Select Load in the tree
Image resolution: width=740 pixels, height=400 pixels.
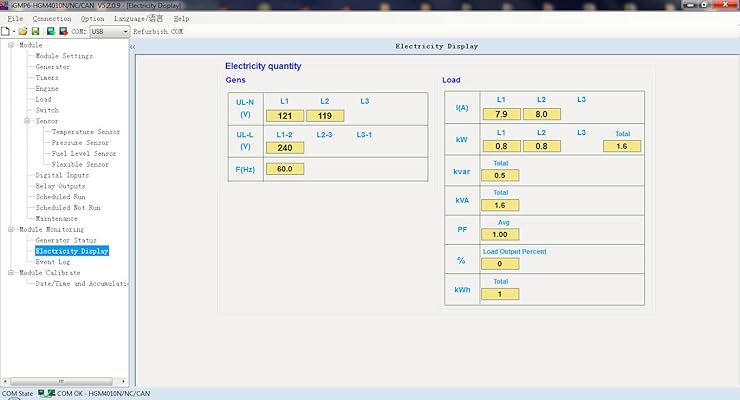pos(43,100)
